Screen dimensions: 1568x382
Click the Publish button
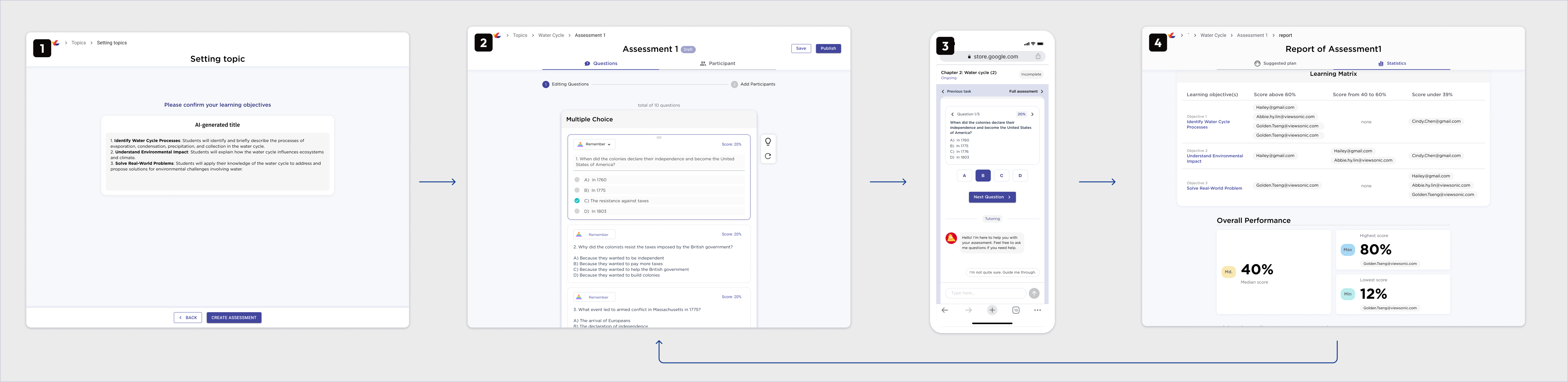pos(828,48)
